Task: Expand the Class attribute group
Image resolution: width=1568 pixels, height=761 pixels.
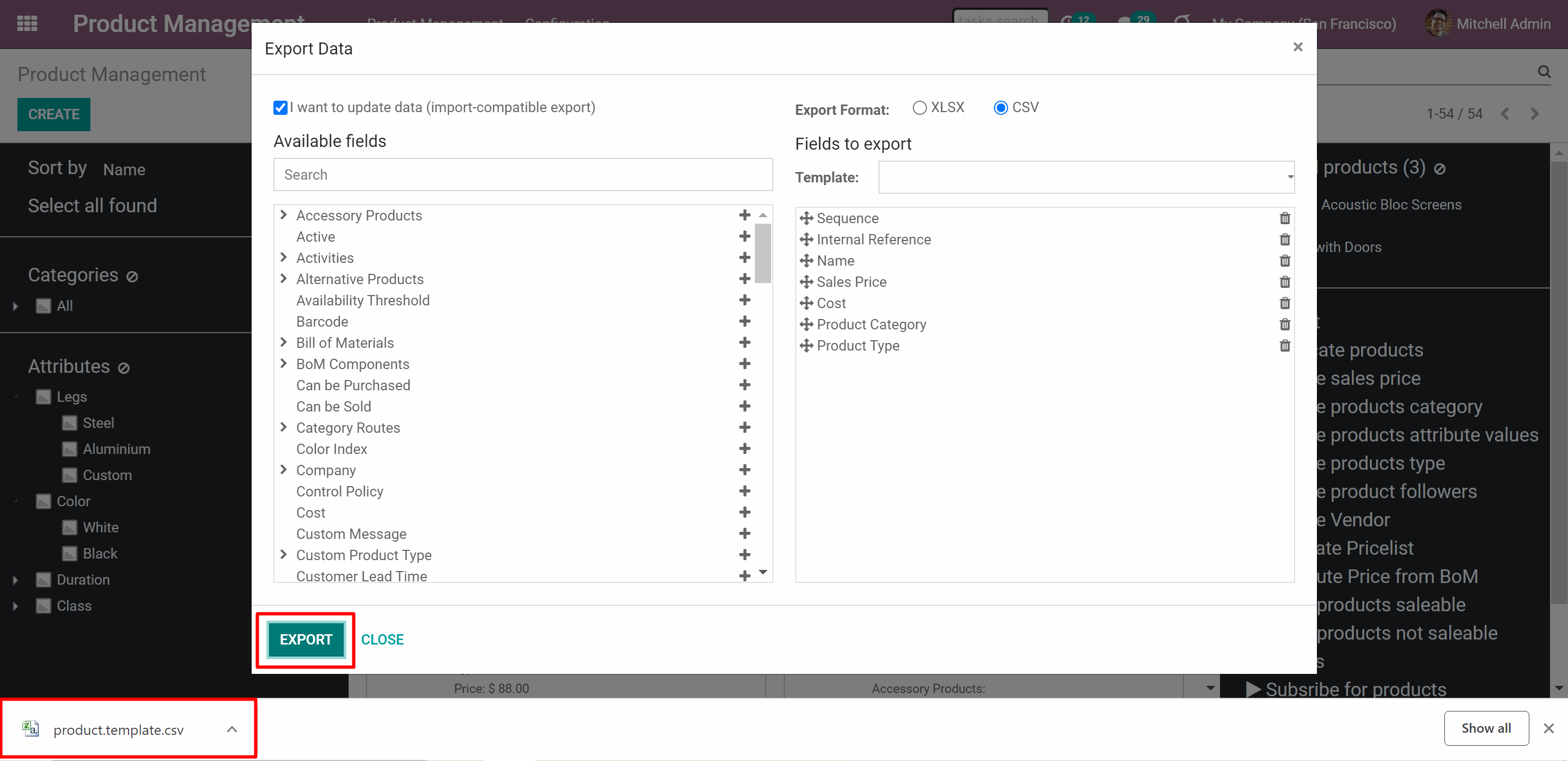Action: 15,606
